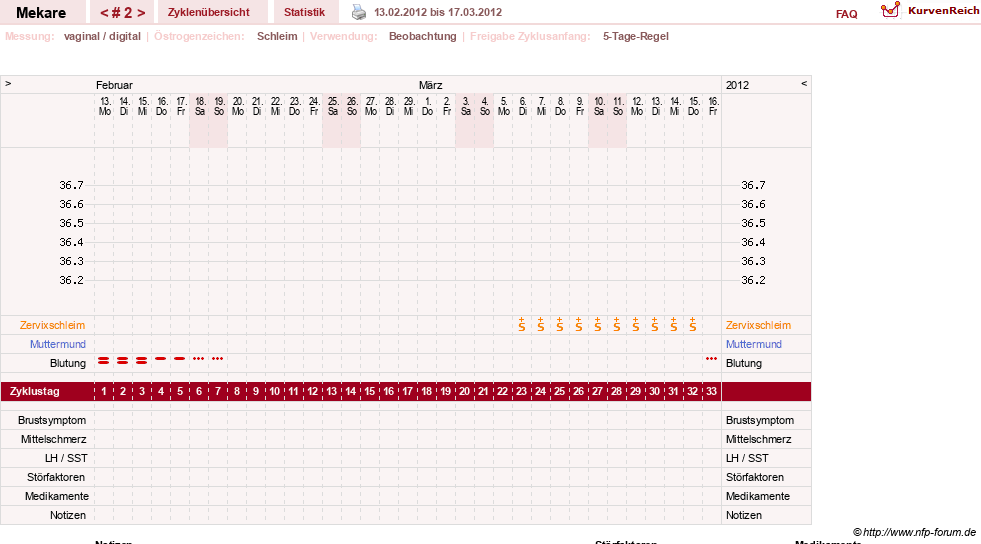This screenshot has height=544, width=981.
Task: Click the left Muttermund label
Action: pyautogui.click(x=58, y=344)
